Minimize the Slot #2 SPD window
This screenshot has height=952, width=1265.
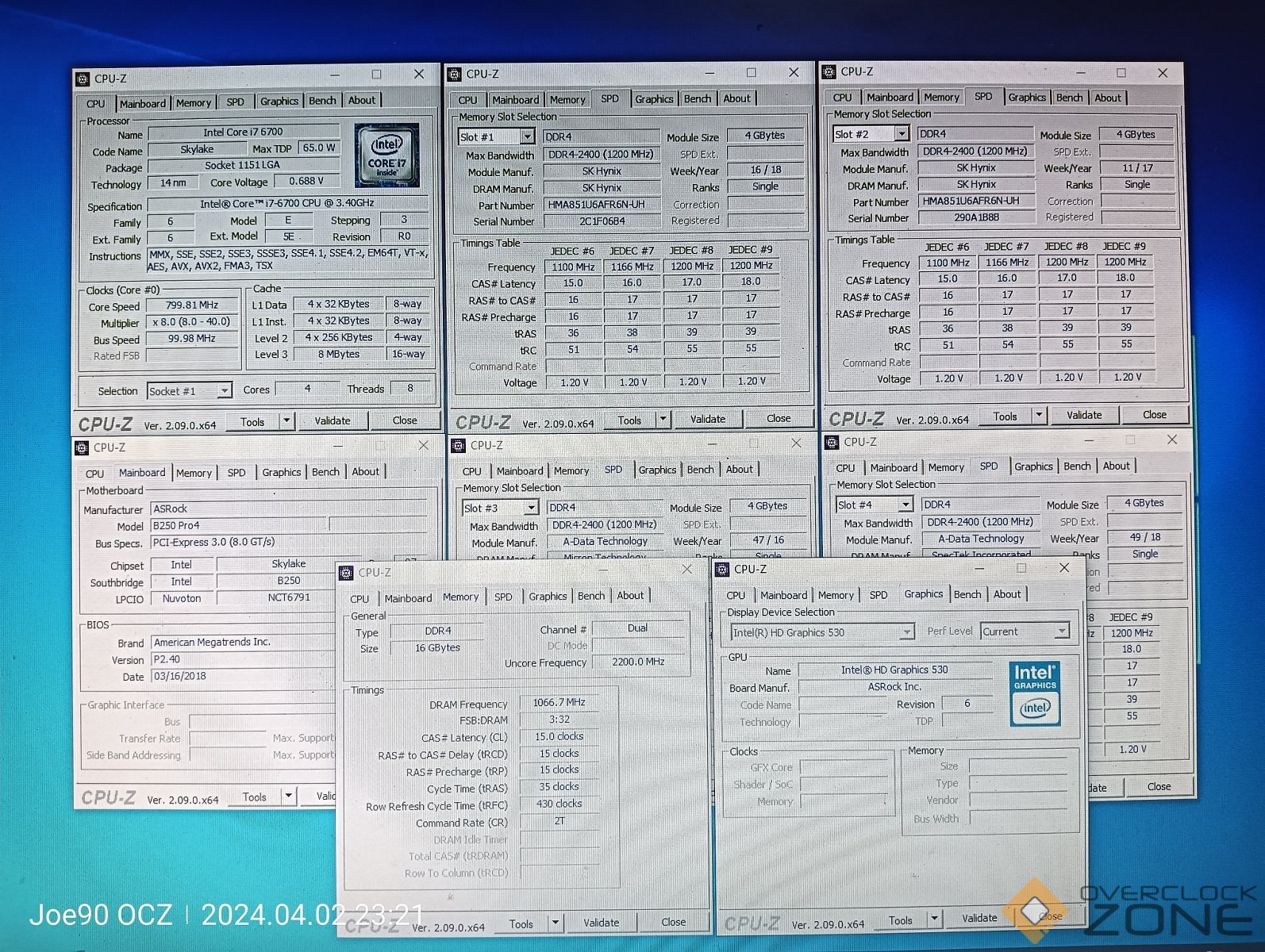[1079, 72]
